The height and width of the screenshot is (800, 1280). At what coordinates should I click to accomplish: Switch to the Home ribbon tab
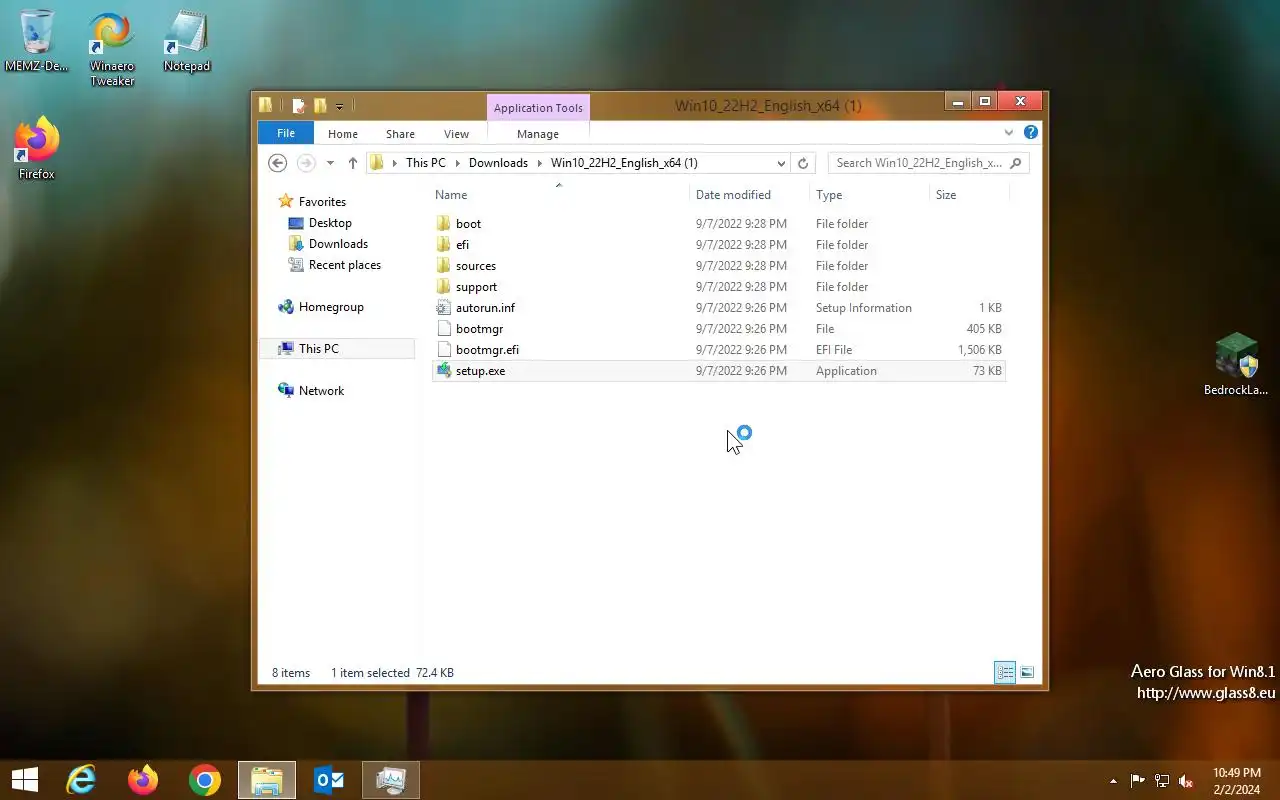(x=343, y=134)
